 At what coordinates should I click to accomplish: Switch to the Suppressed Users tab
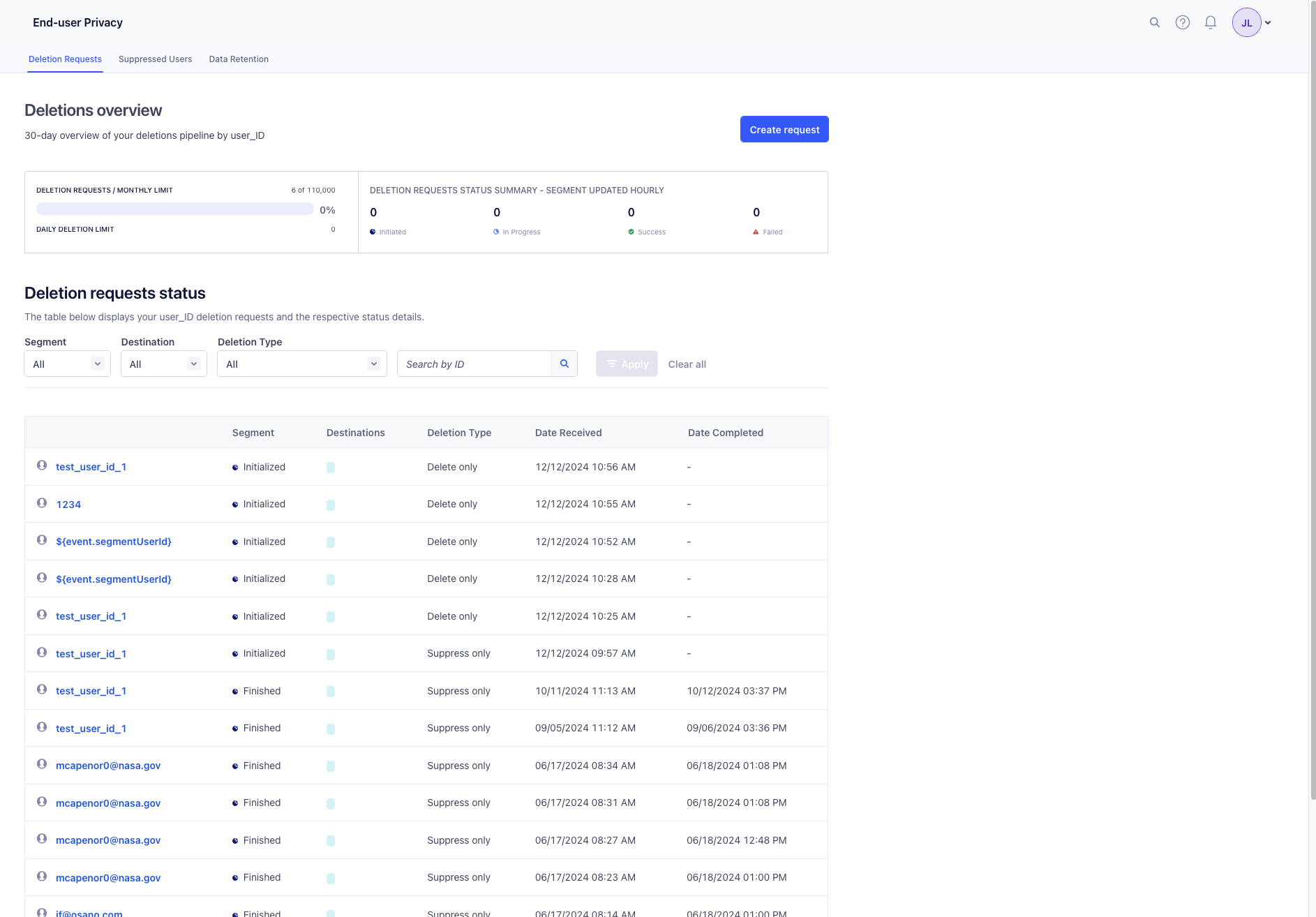pos(155,59)
